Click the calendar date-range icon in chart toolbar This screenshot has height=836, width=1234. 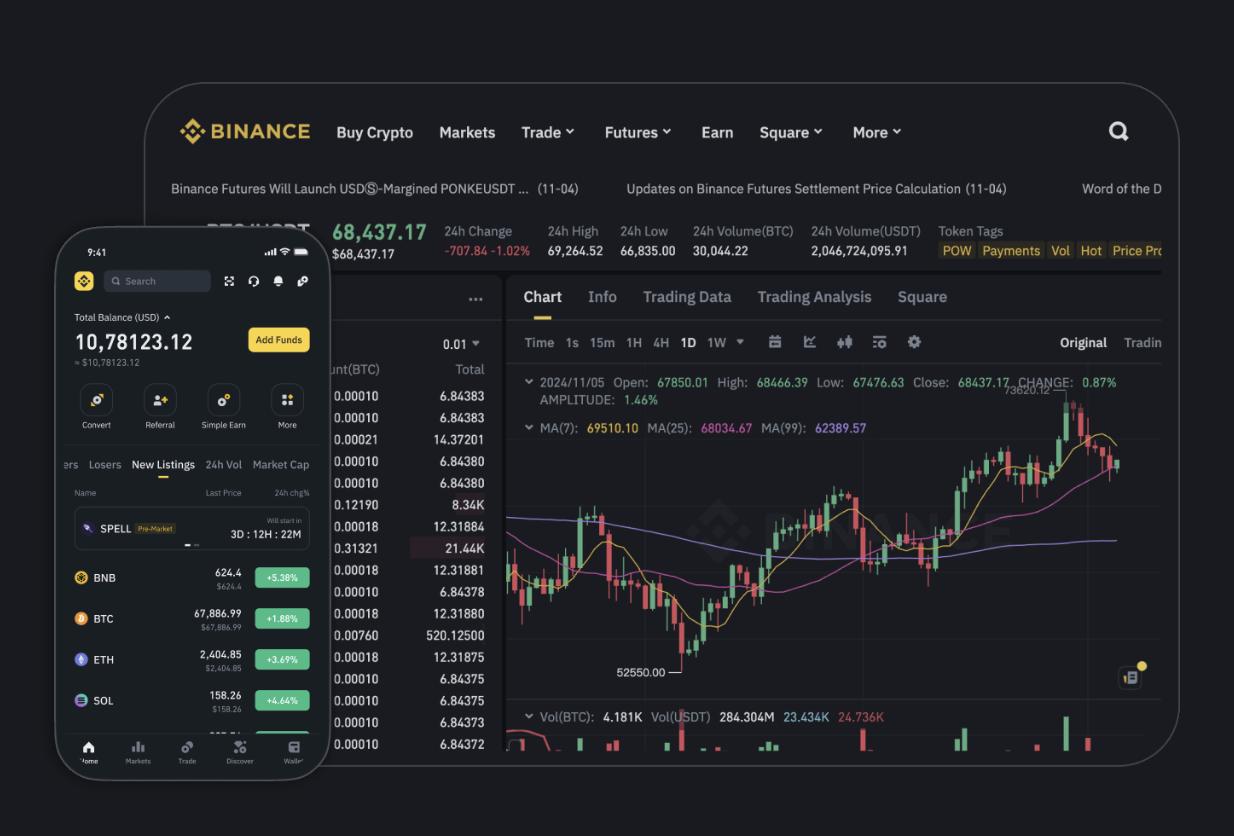(x=775, y=342)
